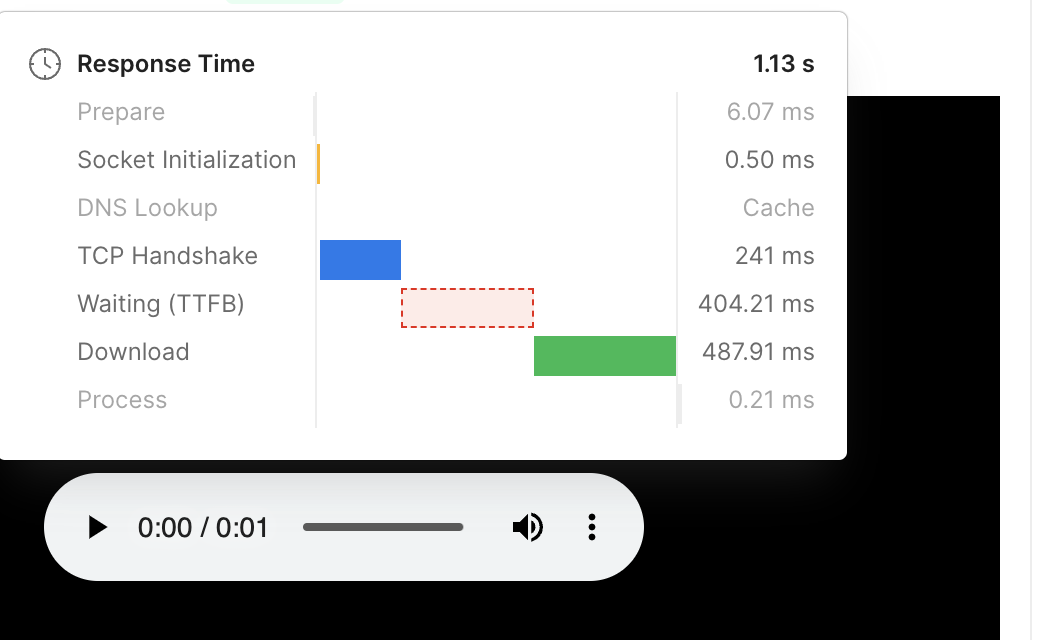This screenshot has width=1064, height=640.
Task: Click the green Download timing bar
Action: coord(605,356)
